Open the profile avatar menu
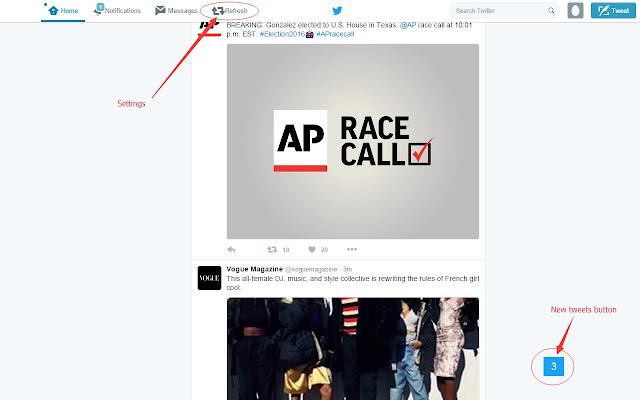 tap(575, 11)
